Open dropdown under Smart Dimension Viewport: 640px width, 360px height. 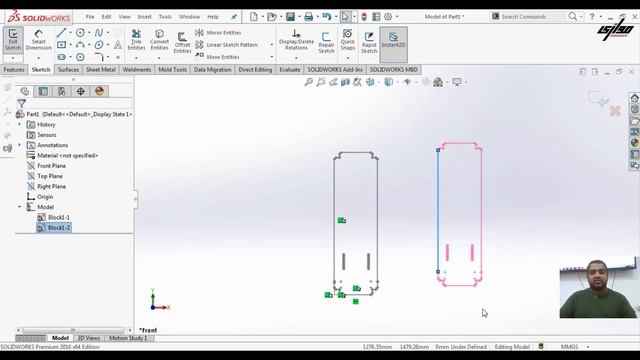[x=38, y=58]
